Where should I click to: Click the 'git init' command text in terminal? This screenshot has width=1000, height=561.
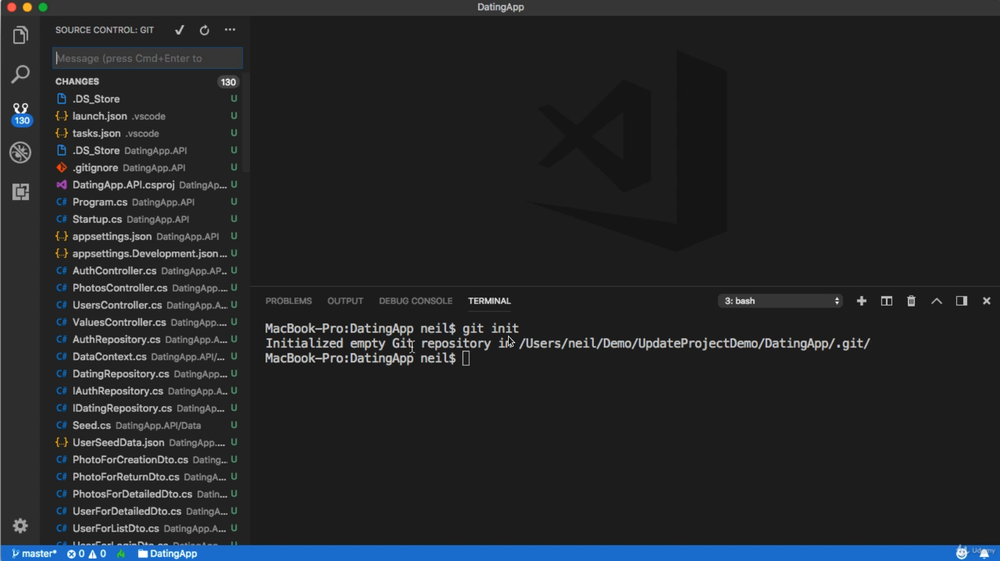pos(490,328)
